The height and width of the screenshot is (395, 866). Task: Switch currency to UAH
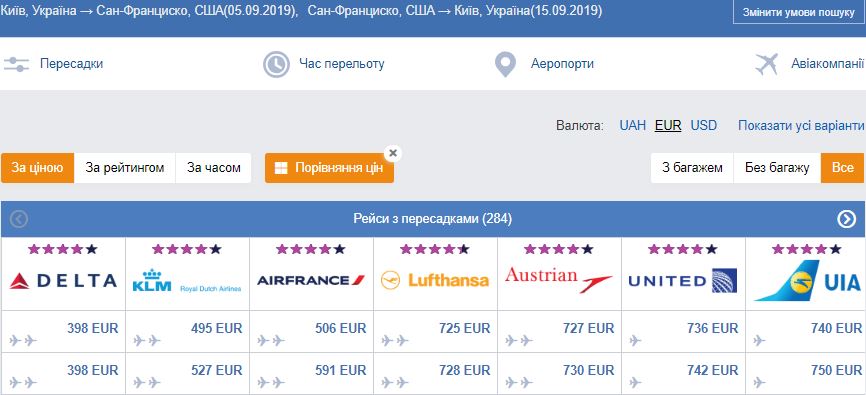pyautogui.click(x=632, y=125)
